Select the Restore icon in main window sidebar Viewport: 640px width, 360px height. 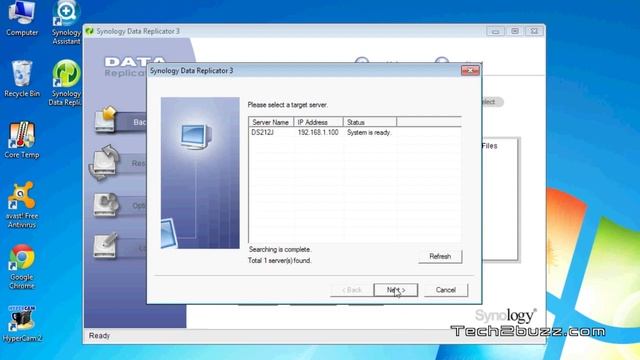pos(104,162)
